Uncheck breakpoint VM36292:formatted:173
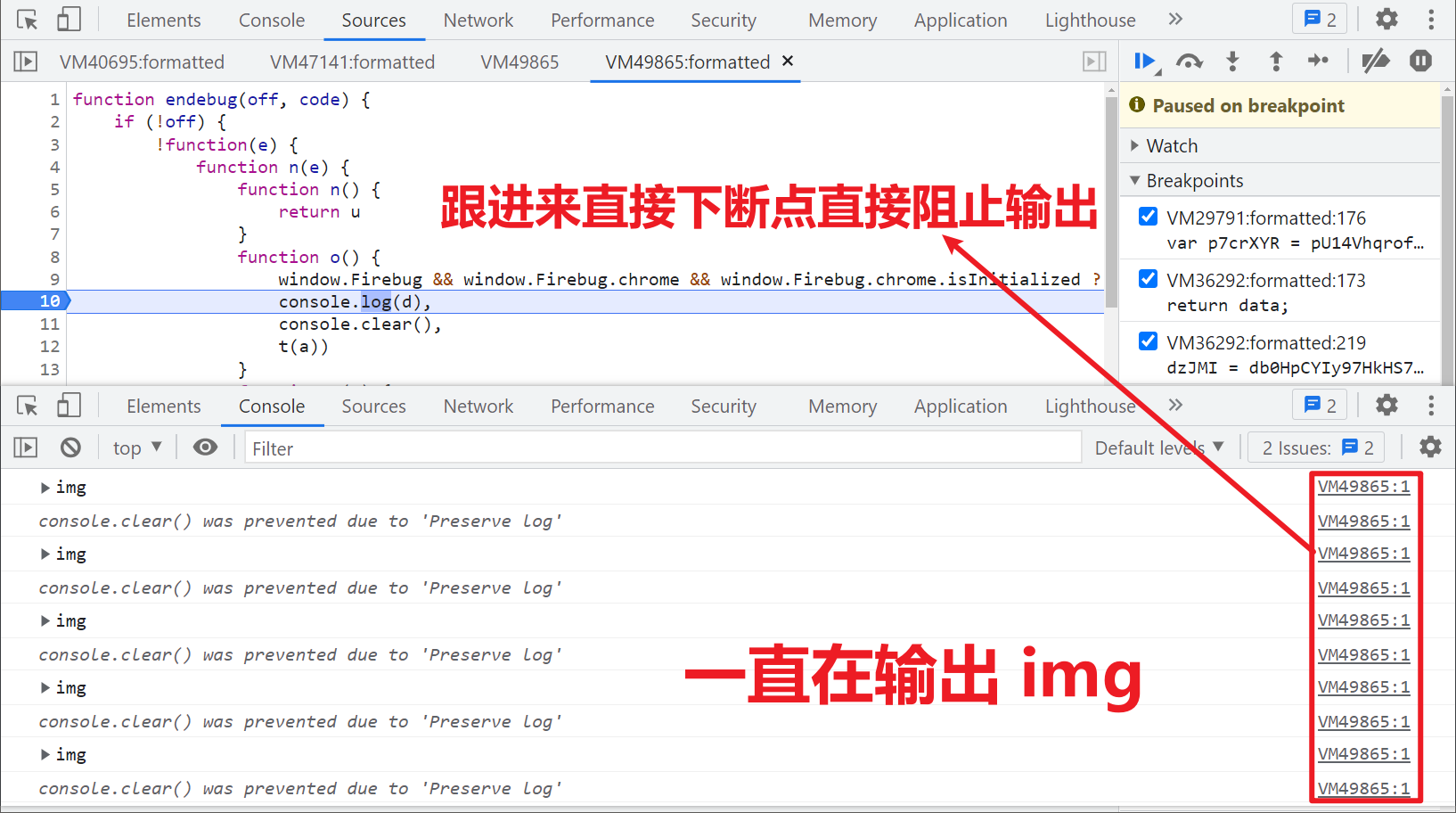 coord(1149,279)
